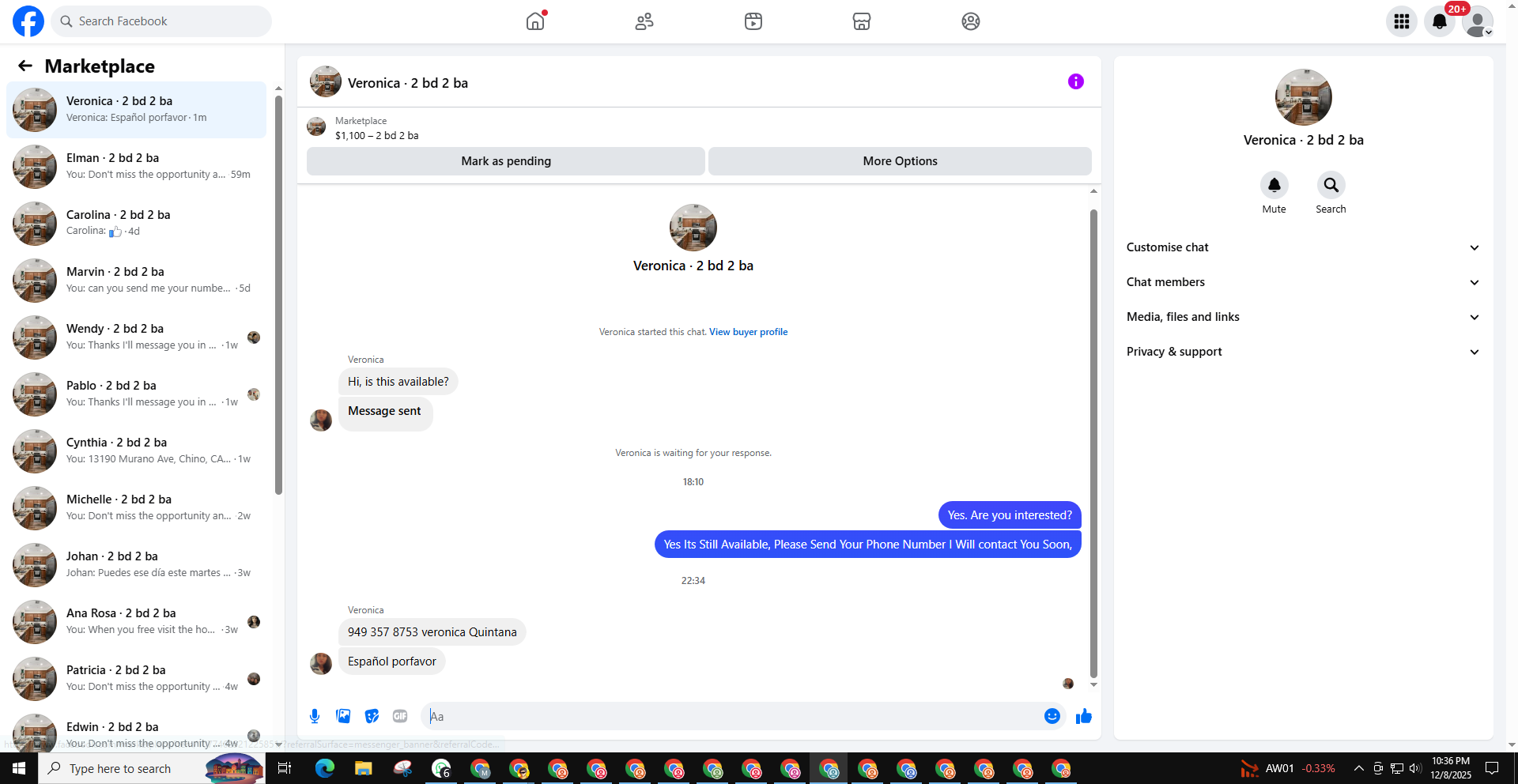Open the Notifications bell
The height and width of the screenshot is (784, 1518).
(x=1440, y=21)
